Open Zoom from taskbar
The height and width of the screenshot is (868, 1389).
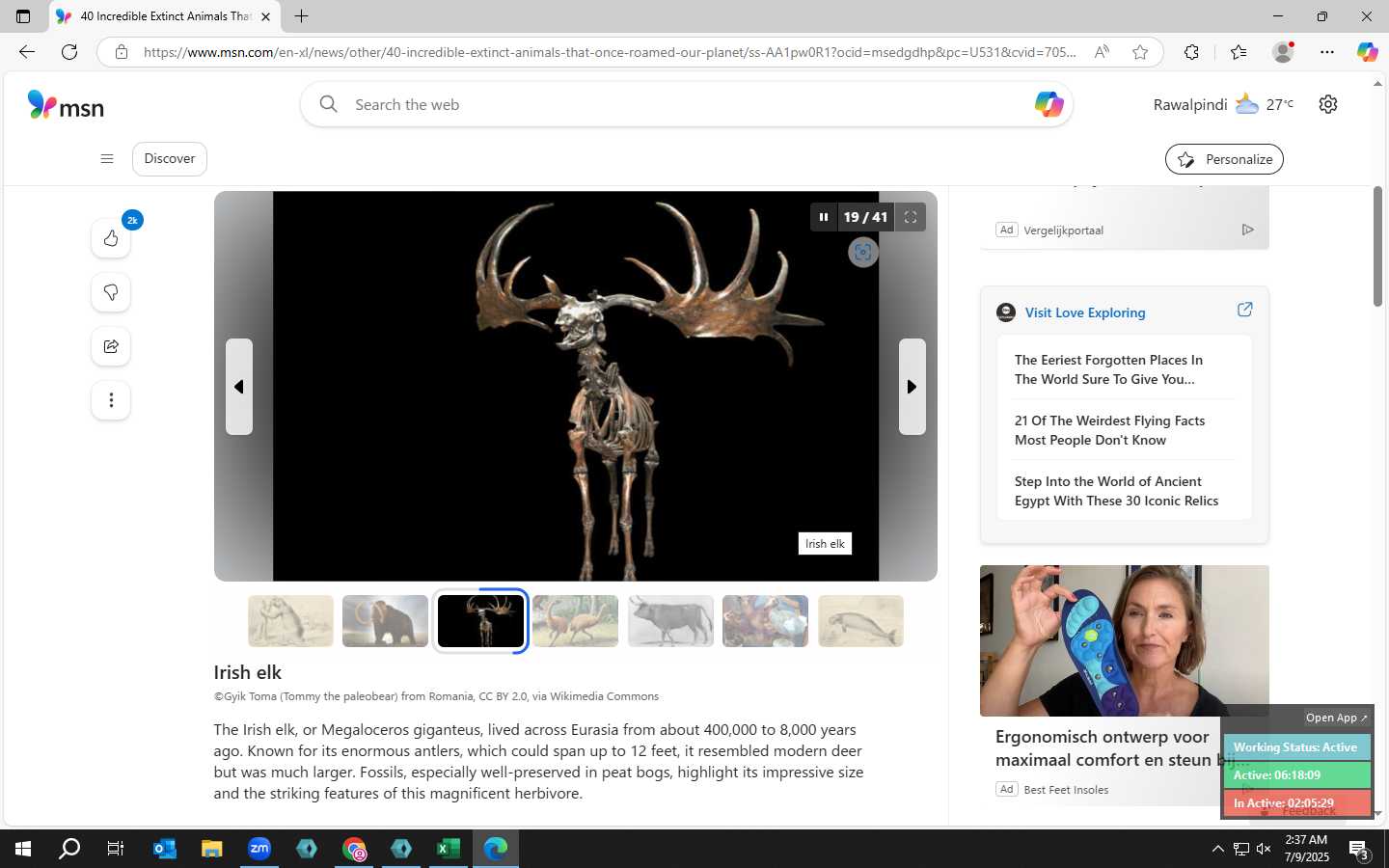(259, 849)
